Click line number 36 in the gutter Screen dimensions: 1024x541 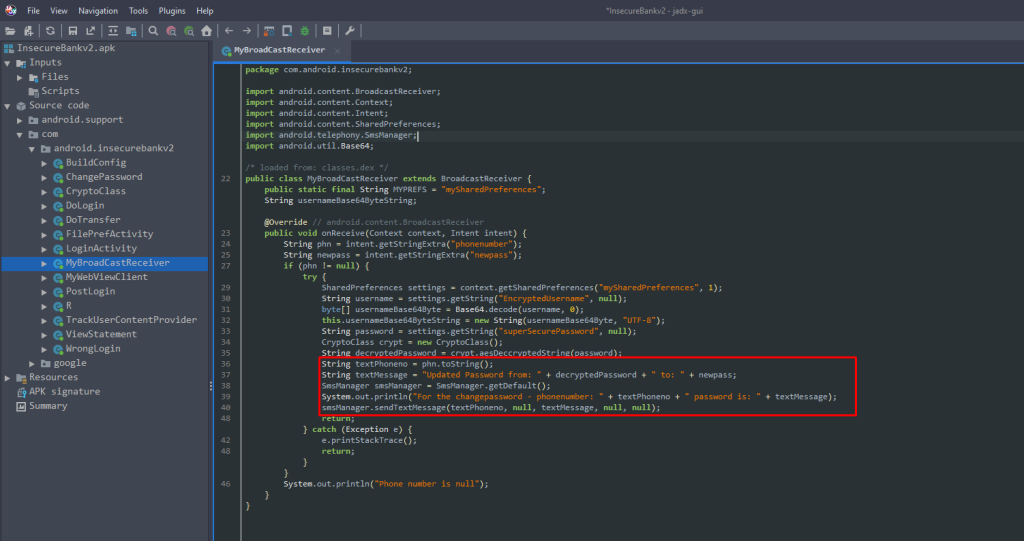click(x=225, y=364)
